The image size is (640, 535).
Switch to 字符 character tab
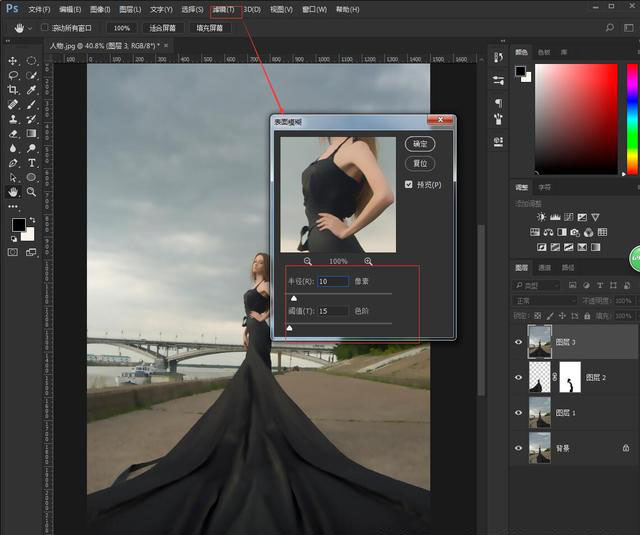point(544,187)
